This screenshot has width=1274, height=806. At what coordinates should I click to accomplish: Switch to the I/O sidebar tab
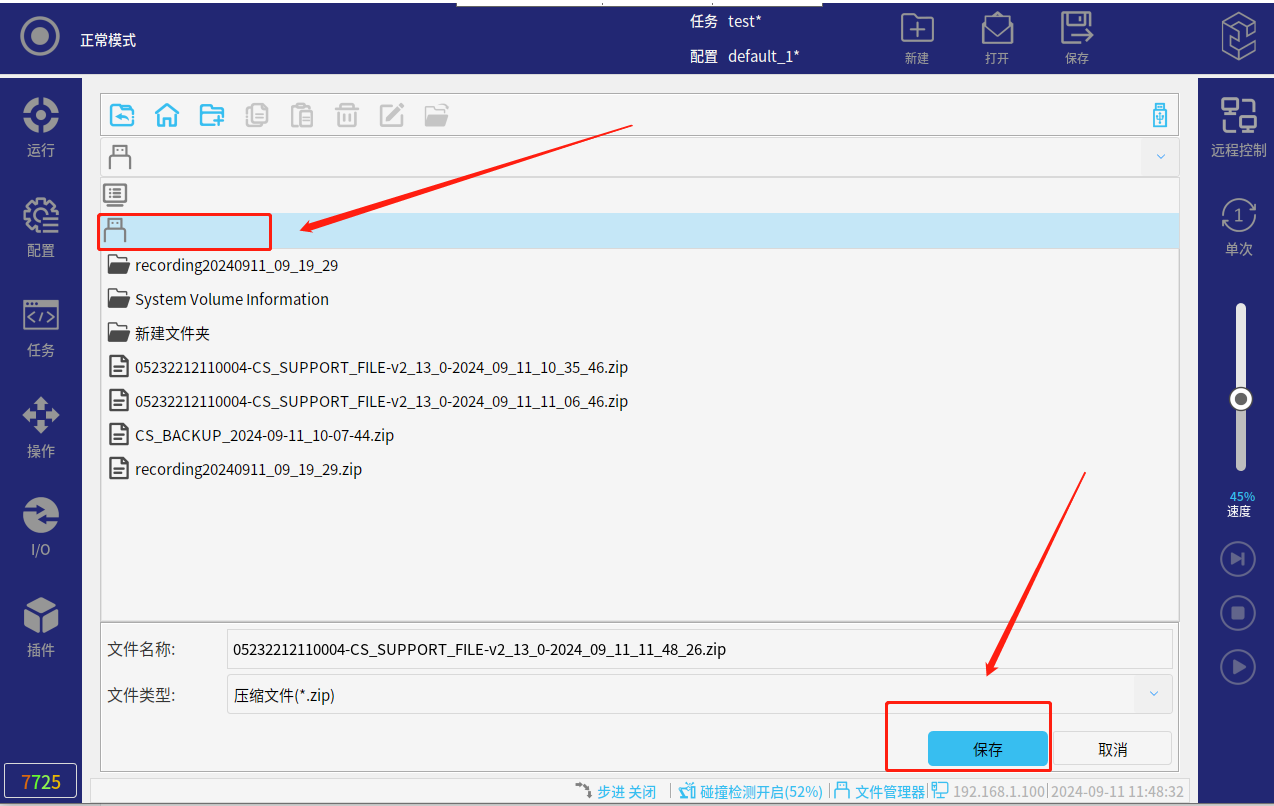(x=41, y=527)
